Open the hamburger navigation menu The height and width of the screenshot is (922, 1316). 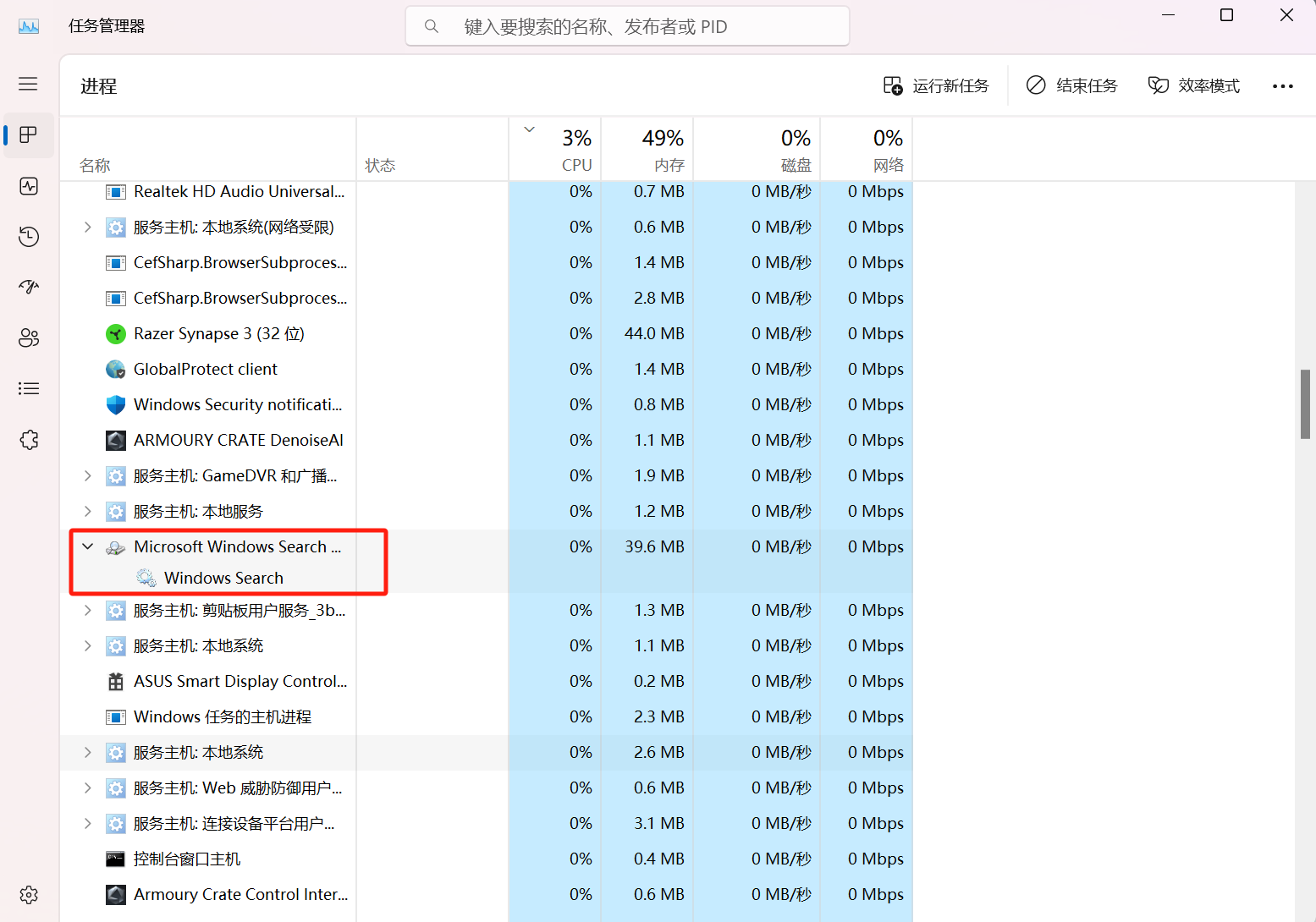pos(28,84)
